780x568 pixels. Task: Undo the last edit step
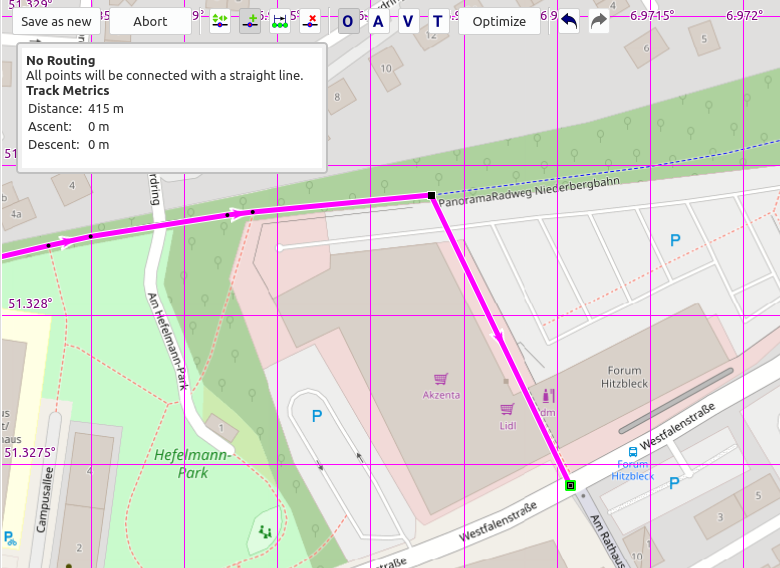pyautogui.click(x=569, y=21)
